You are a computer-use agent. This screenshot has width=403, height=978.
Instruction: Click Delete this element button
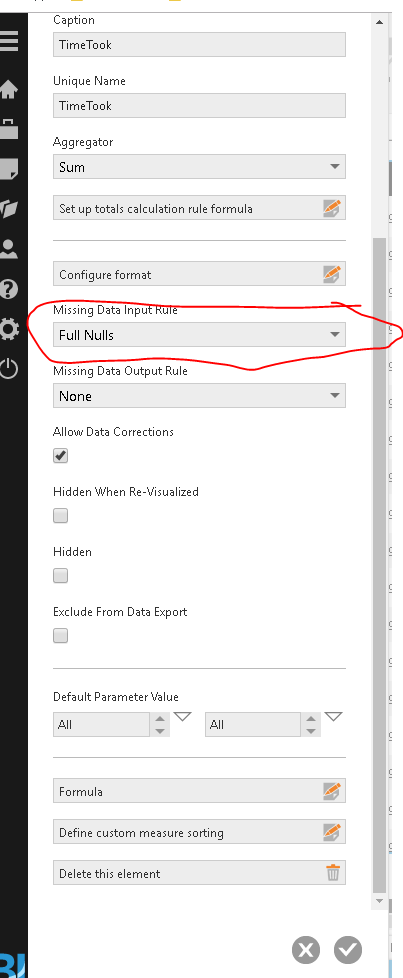pos(199,873)
